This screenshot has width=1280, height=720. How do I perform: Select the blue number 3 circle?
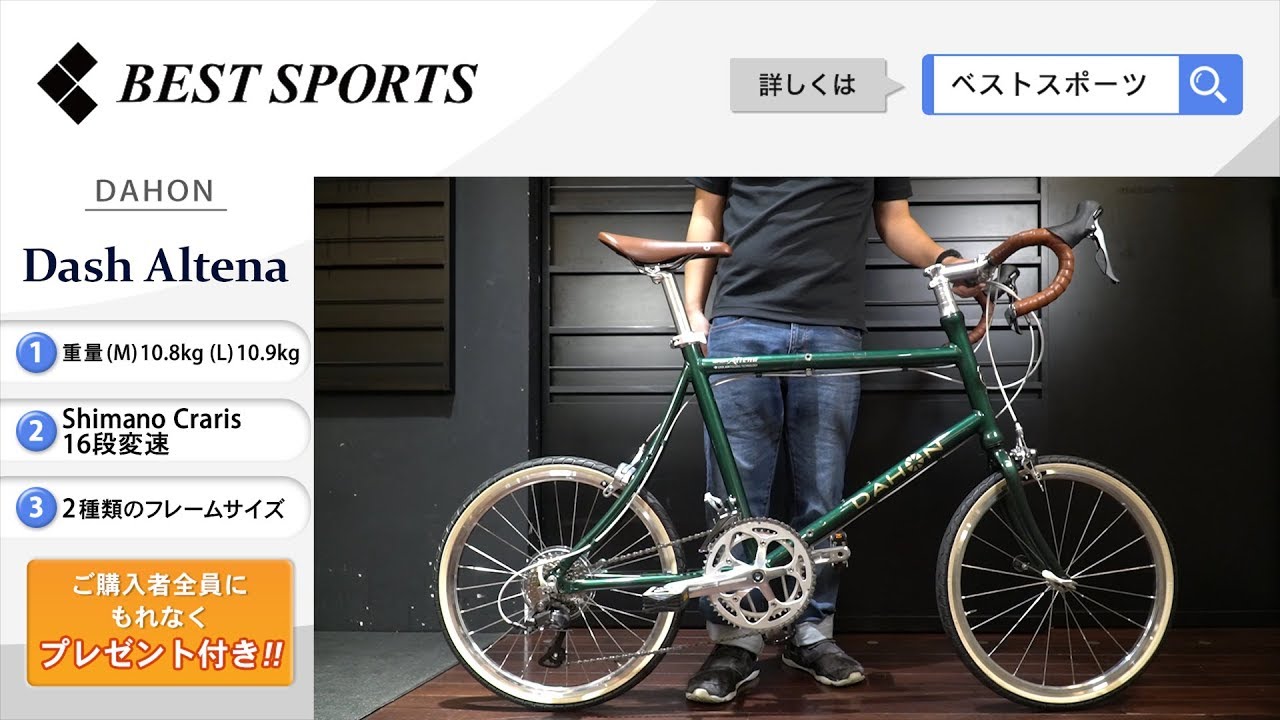(35, 509)
